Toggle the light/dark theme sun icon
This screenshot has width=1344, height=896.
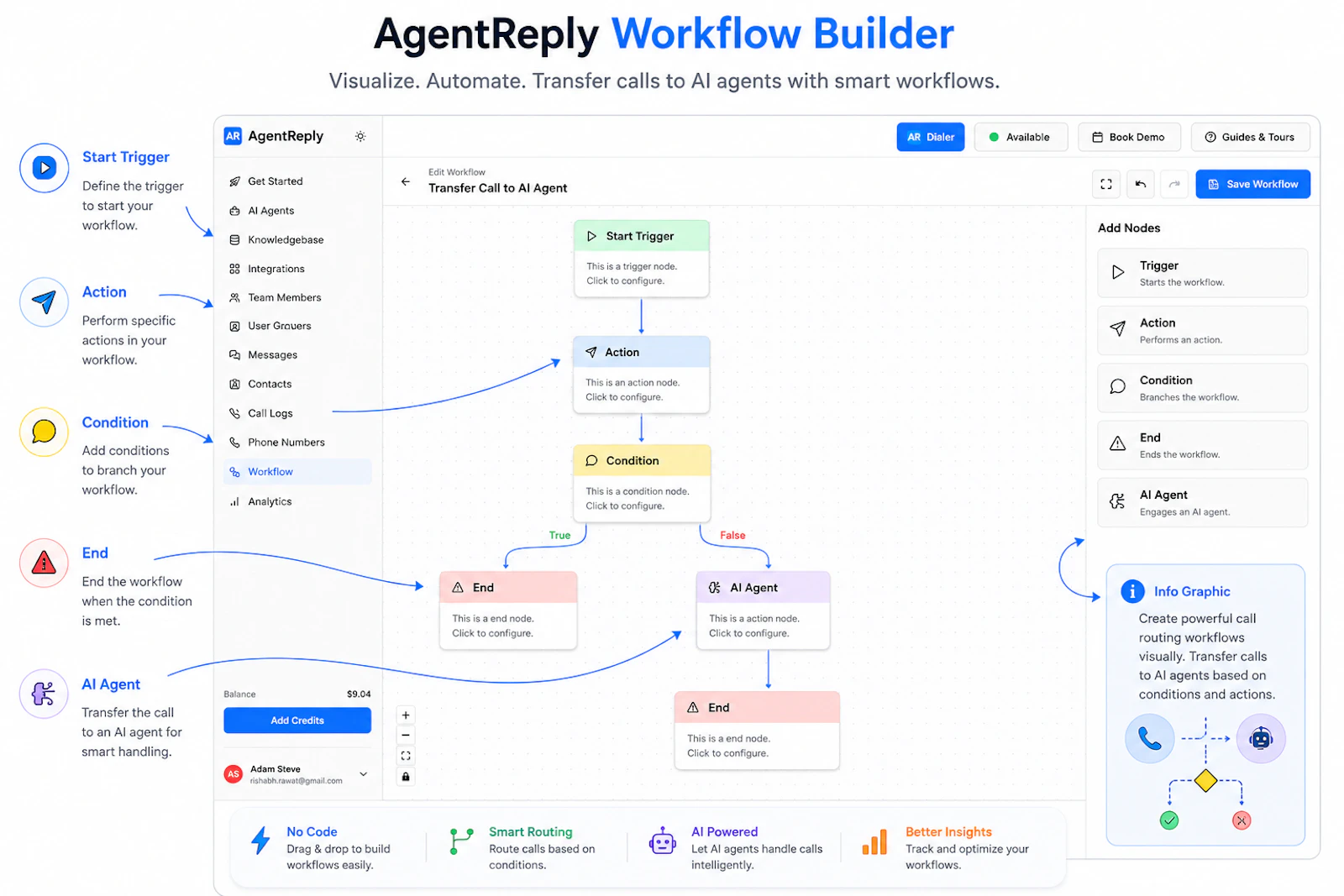coord(360,136)
